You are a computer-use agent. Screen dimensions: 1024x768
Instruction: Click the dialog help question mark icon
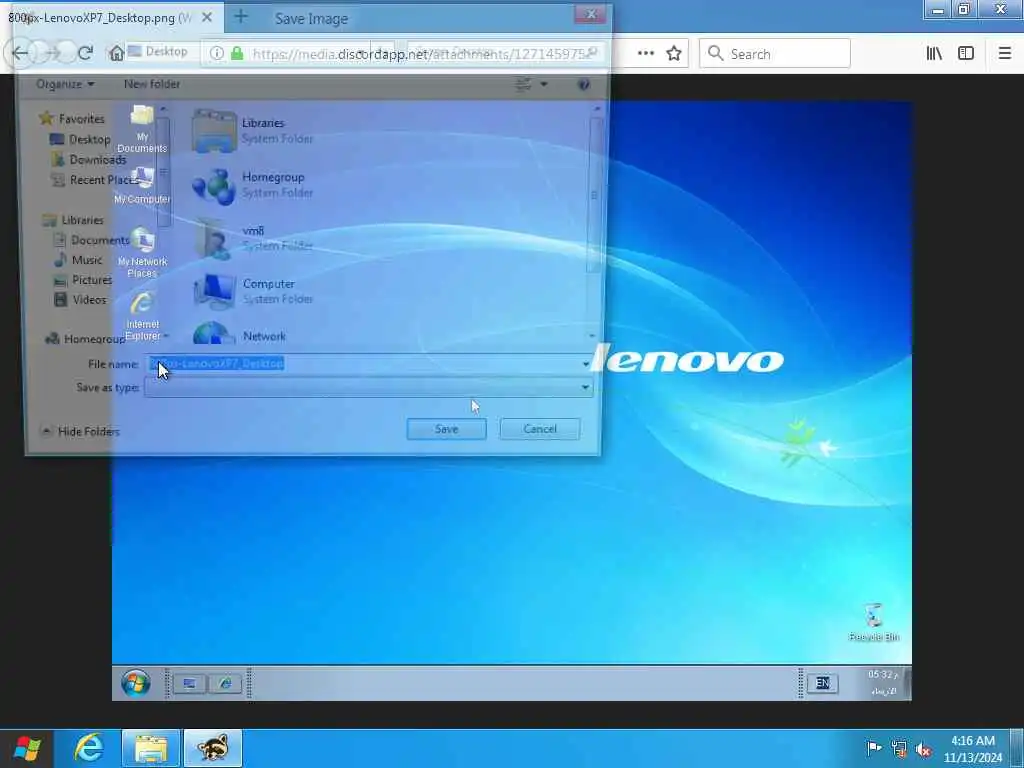point(584,84)
